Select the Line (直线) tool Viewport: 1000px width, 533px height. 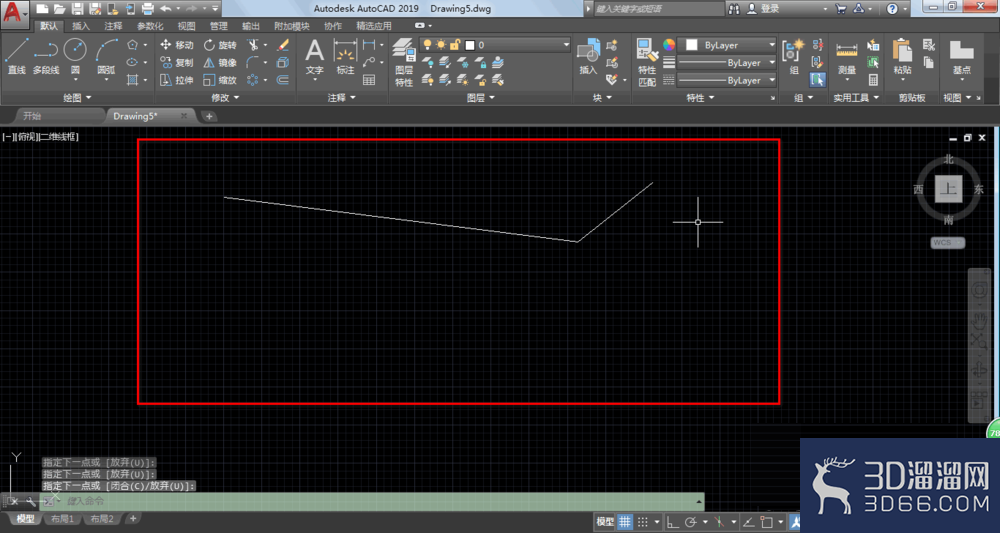click(x=17, y=56)
